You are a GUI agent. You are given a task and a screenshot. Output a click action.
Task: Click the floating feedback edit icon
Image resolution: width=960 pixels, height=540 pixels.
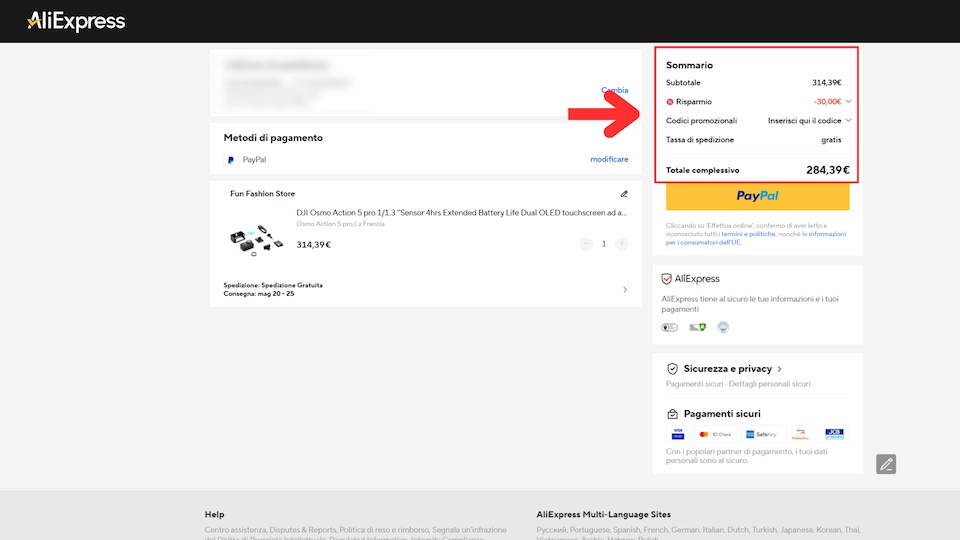coord(886,464)
